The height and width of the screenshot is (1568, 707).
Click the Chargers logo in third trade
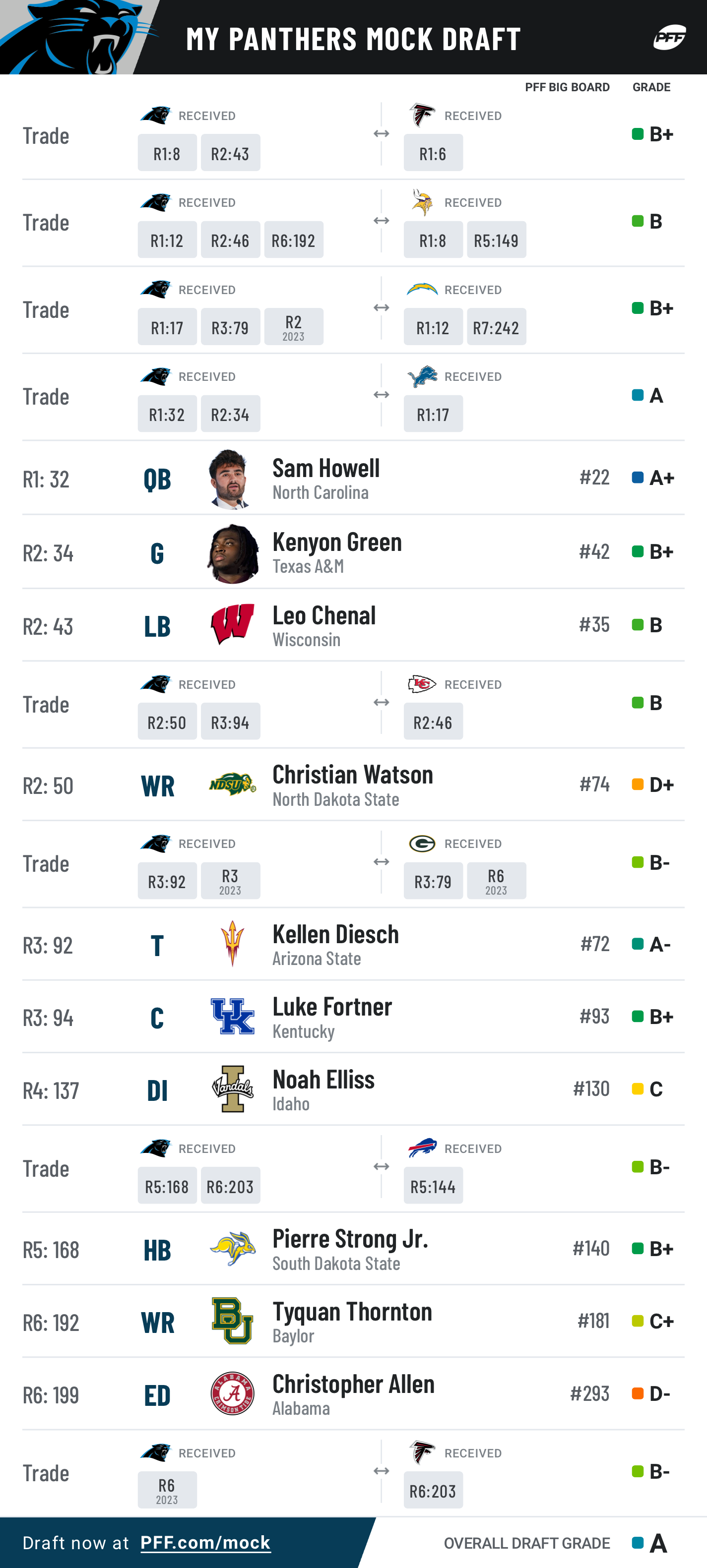pos(422,289)
